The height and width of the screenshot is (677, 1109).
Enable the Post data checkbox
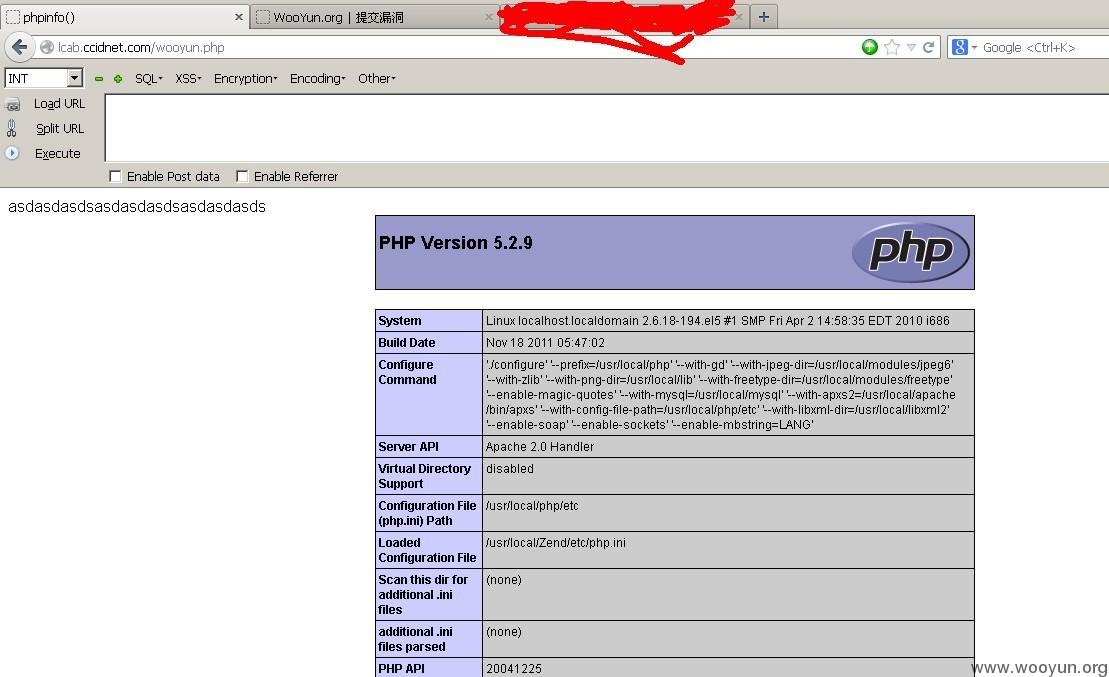click(x=115, y=176)
